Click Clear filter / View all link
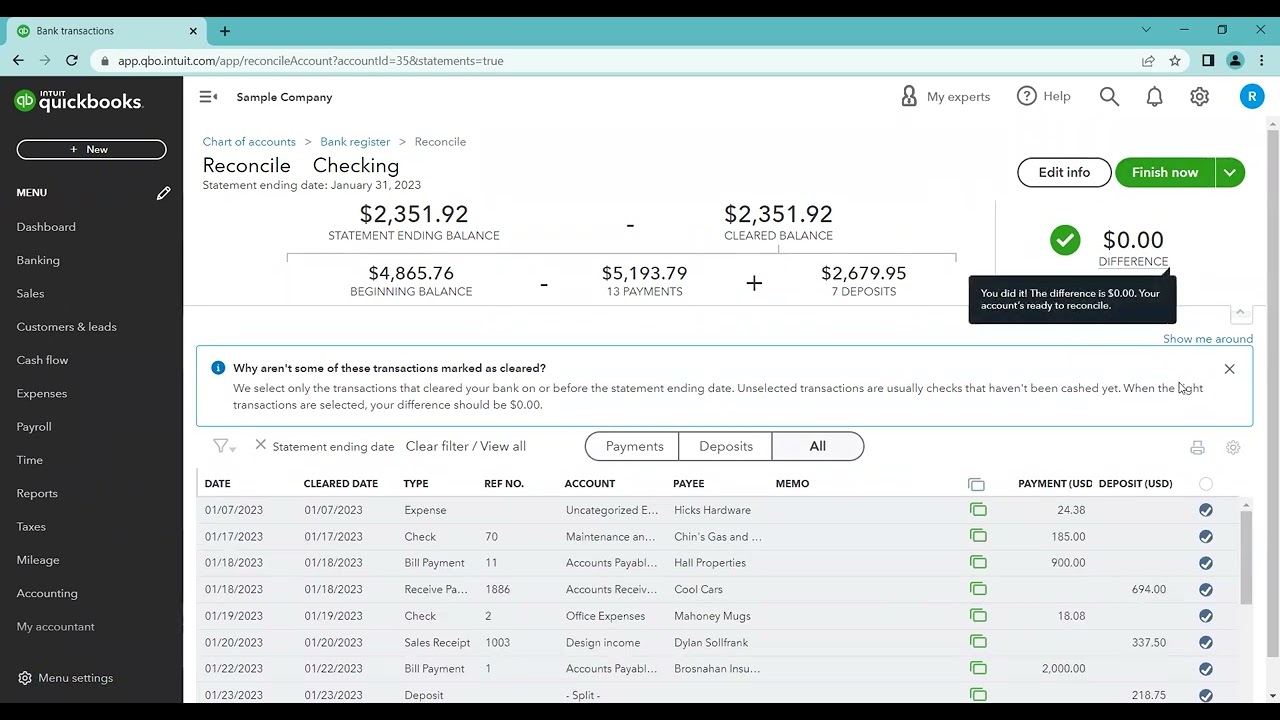This screenshot has height=720, width=1280. pos(466,446)
